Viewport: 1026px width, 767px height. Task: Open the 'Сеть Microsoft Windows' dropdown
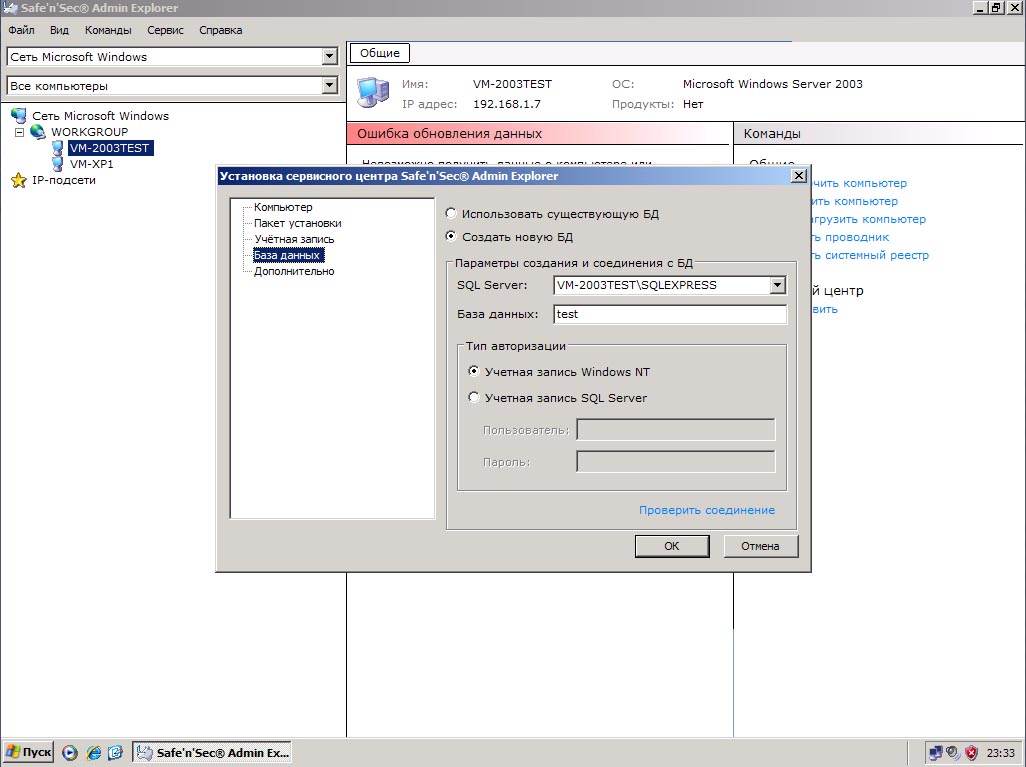coord(330,57)
